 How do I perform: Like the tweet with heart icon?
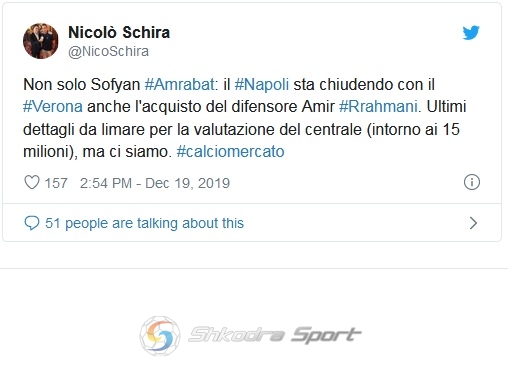32,182
